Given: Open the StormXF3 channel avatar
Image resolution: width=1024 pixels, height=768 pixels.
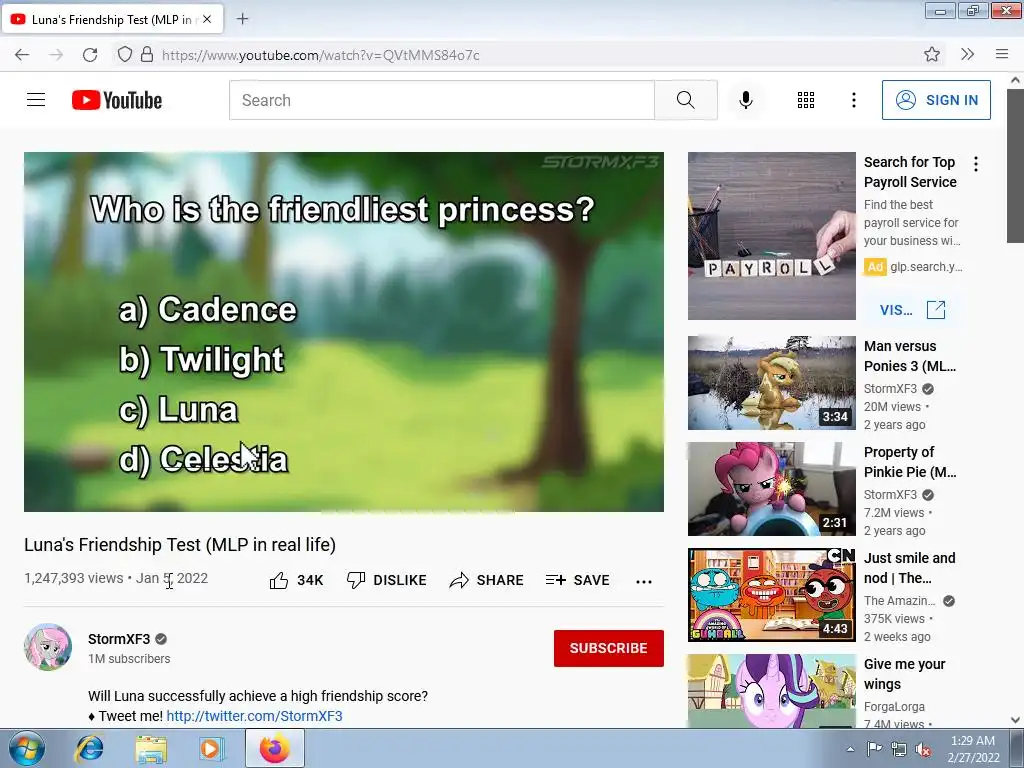Looking at the screenshot, I should 48,647.
